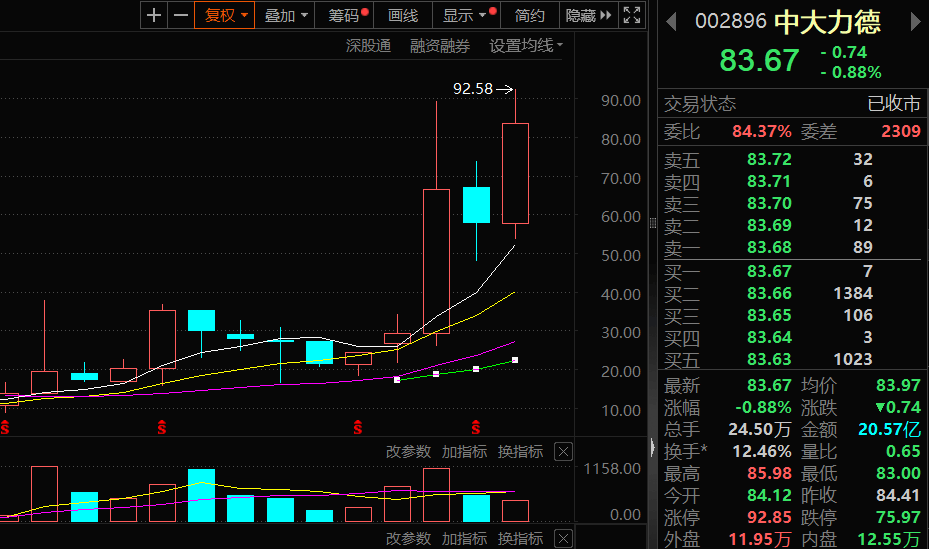Image resolution: width=929 pixels, height=549 pixels.
Task: Select the 买四 price 83.64
Action: pos(769,337)
